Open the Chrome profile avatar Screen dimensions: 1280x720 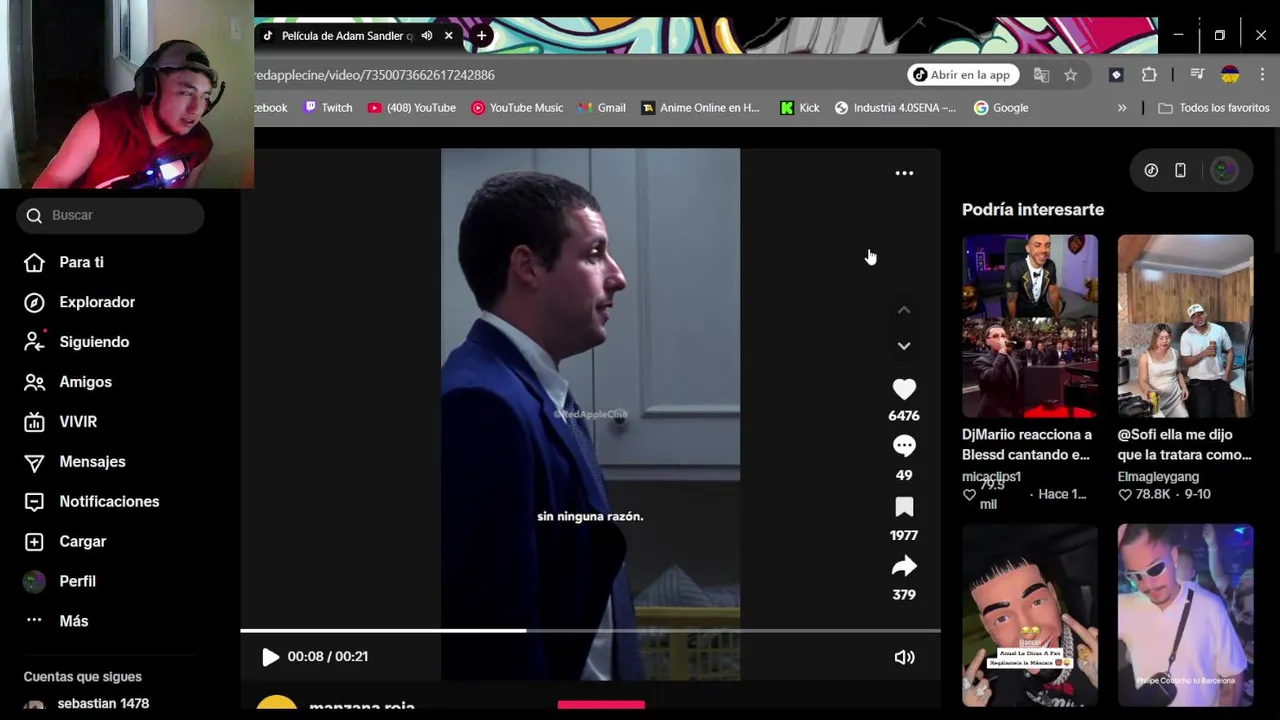tap(1230, 75)
